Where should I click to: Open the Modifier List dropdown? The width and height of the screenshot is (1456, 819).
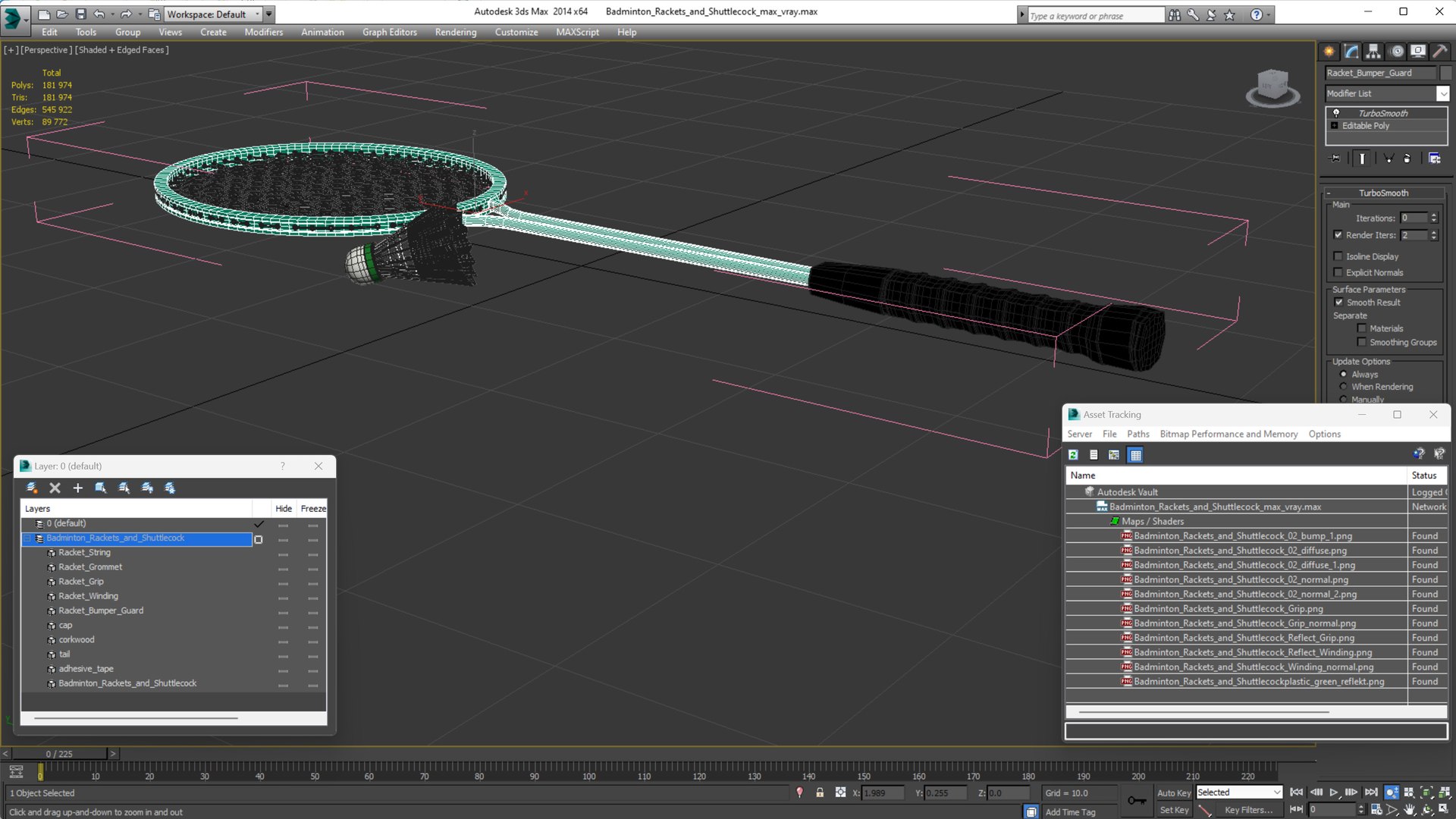1442,93
